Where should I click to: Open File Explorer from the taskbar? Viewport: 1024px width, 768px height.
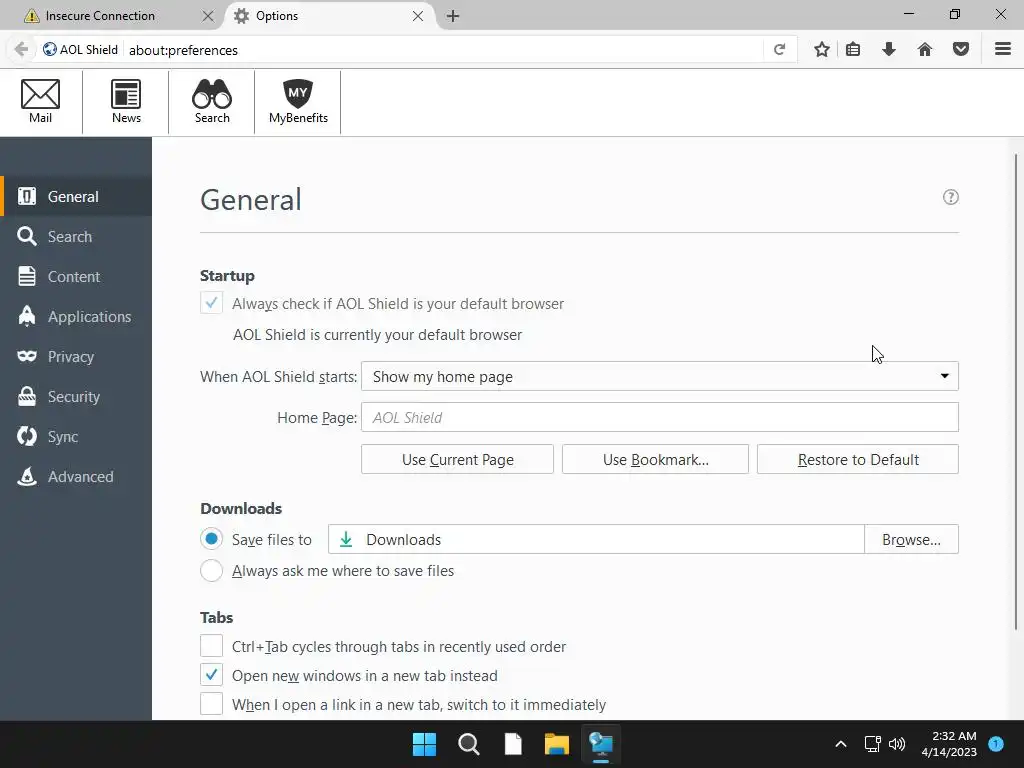pyautogui.click(x=557, y=744)
